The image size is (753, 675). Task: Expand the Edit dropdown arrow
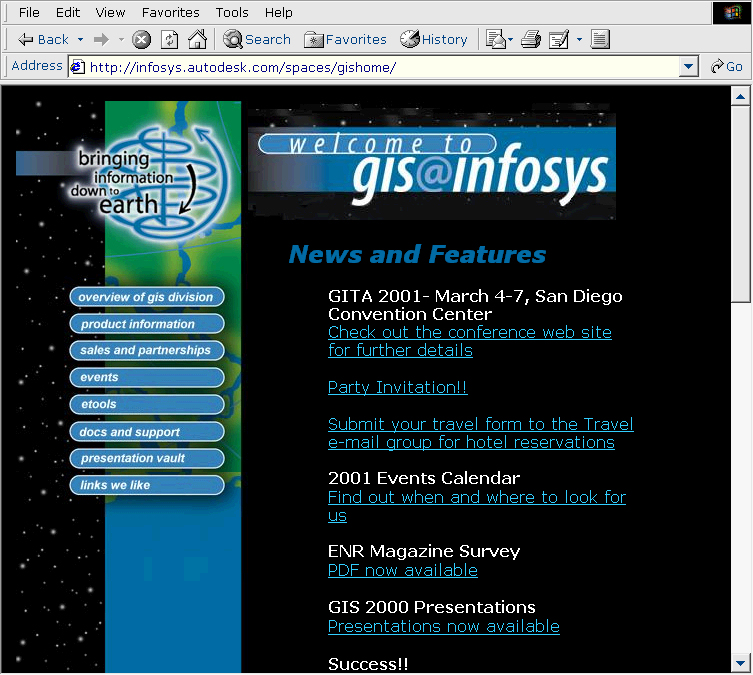click(x=580, y=39)
